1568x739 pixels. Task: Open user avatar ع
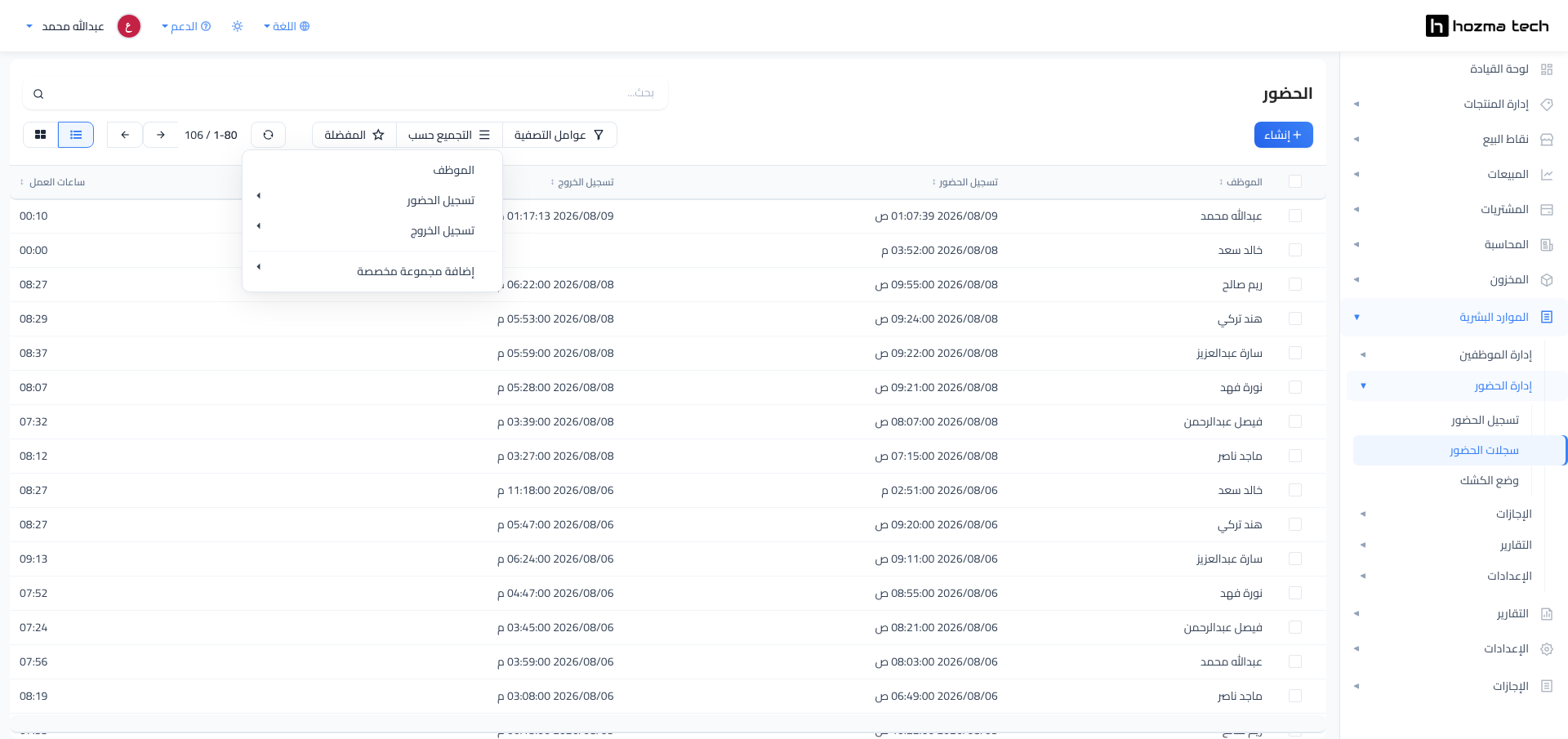click(x=129, y=26)
